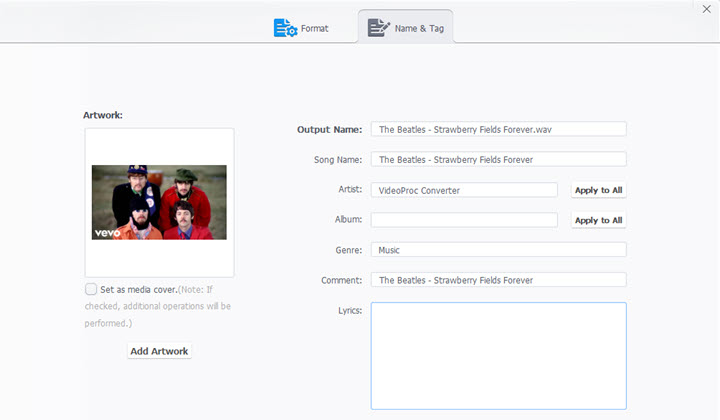Apply the Artist value to all files
This screenshot has width=720, height=420.
coord(598,190)
